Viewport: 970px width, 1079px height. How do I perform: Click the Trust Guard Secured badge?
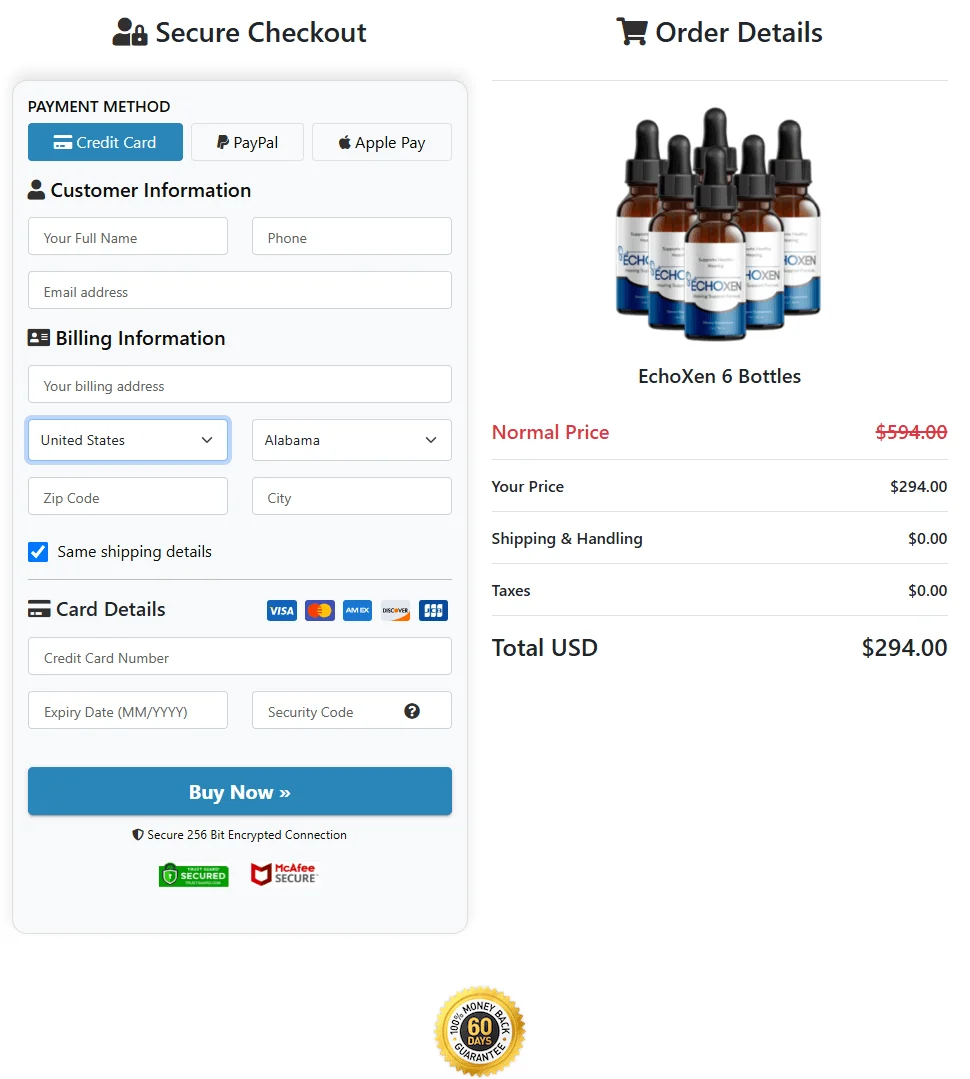[193, 874]
